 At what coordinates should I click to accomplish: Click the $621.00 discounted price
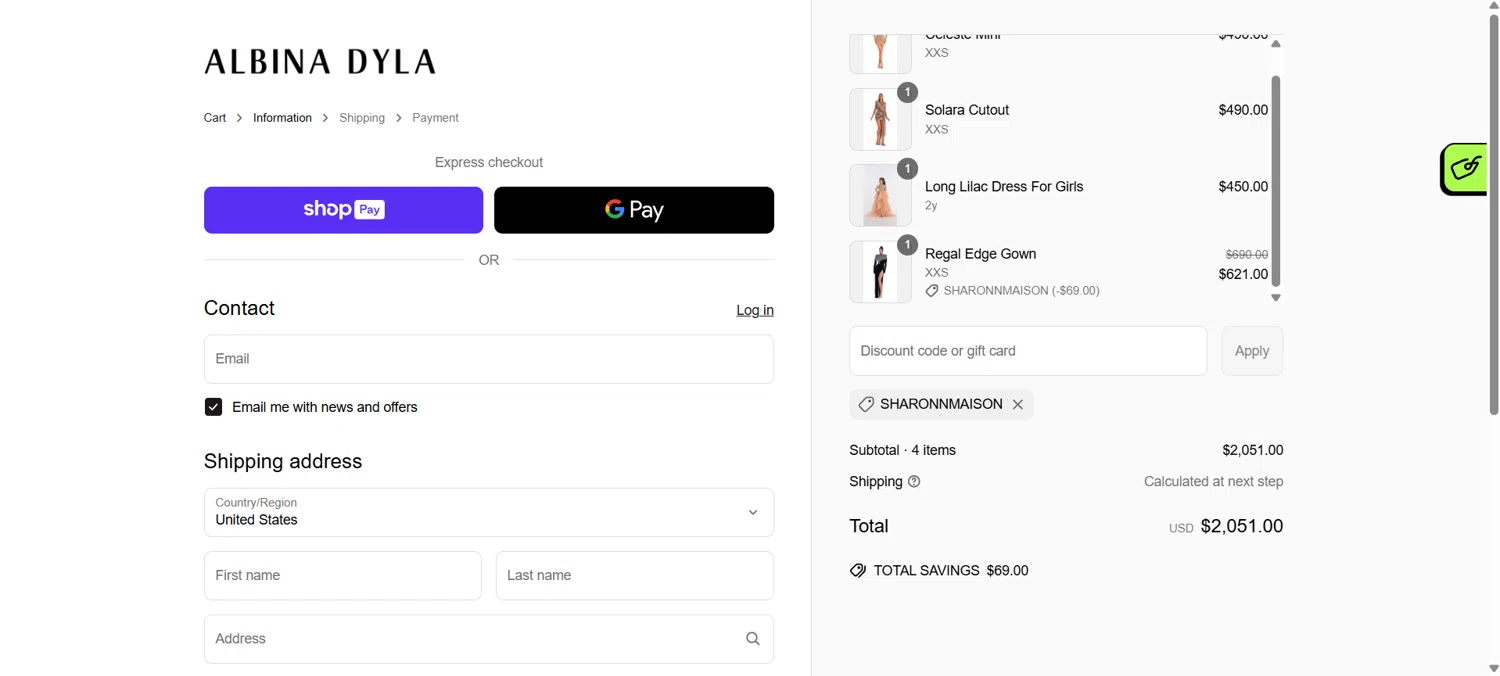1243,274
